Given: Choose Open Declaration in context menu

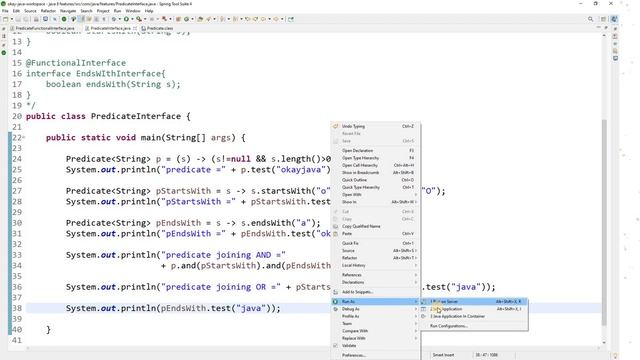Looking at the screenshot, I should (x=375, y=151).
